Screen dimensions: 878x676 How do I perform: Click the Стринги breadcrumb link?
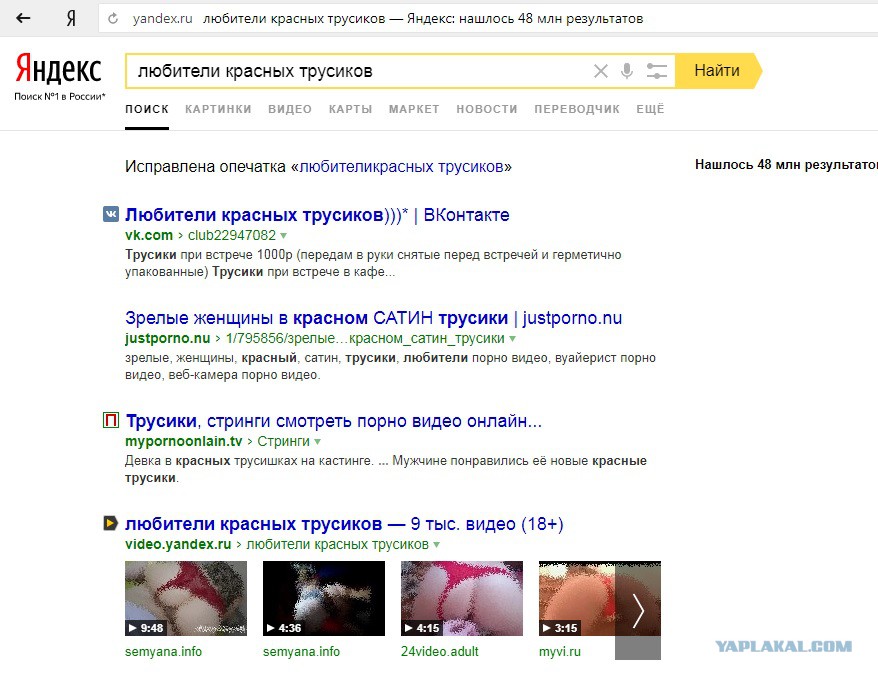tap(283, 441)
